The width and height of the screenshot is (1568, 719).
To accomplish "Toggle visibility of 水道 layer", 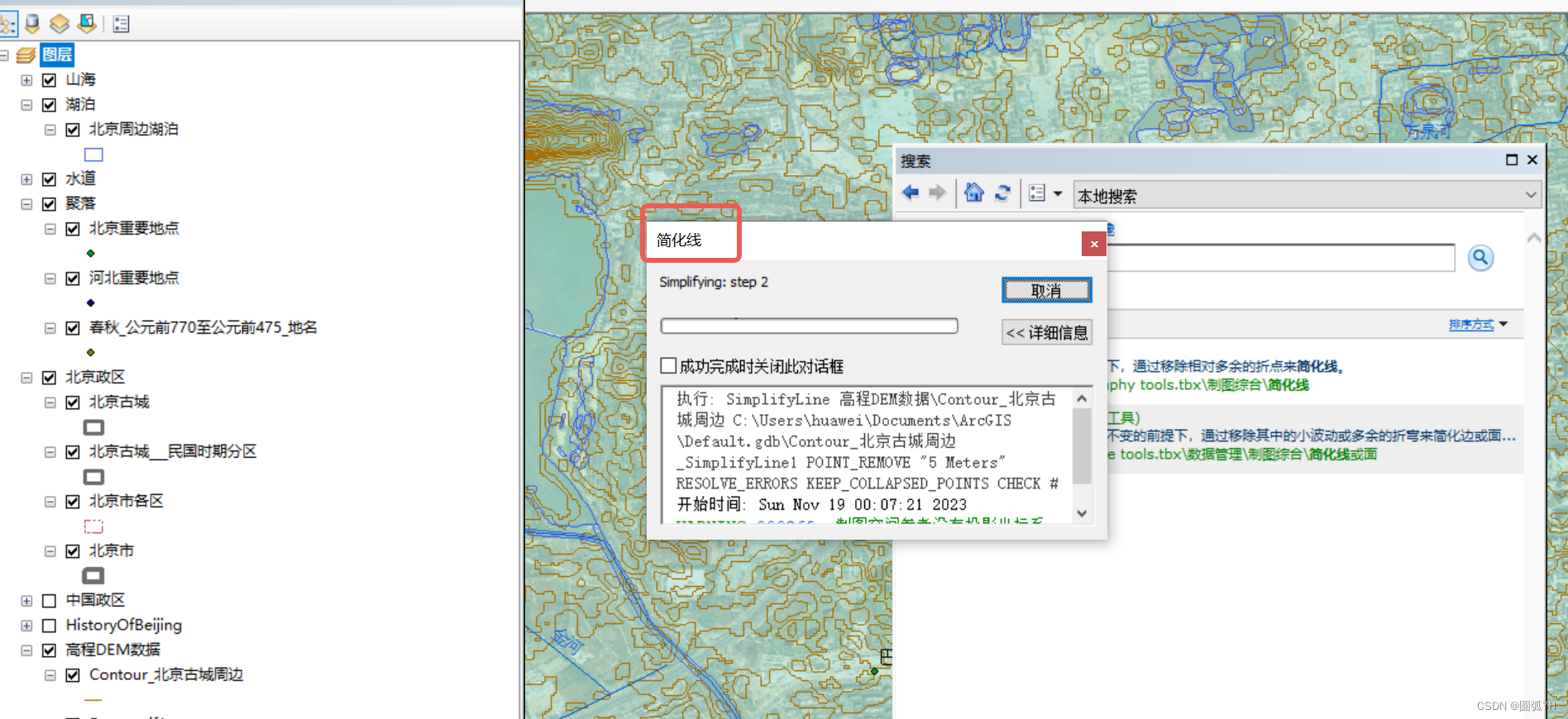I will click(49, 179).
